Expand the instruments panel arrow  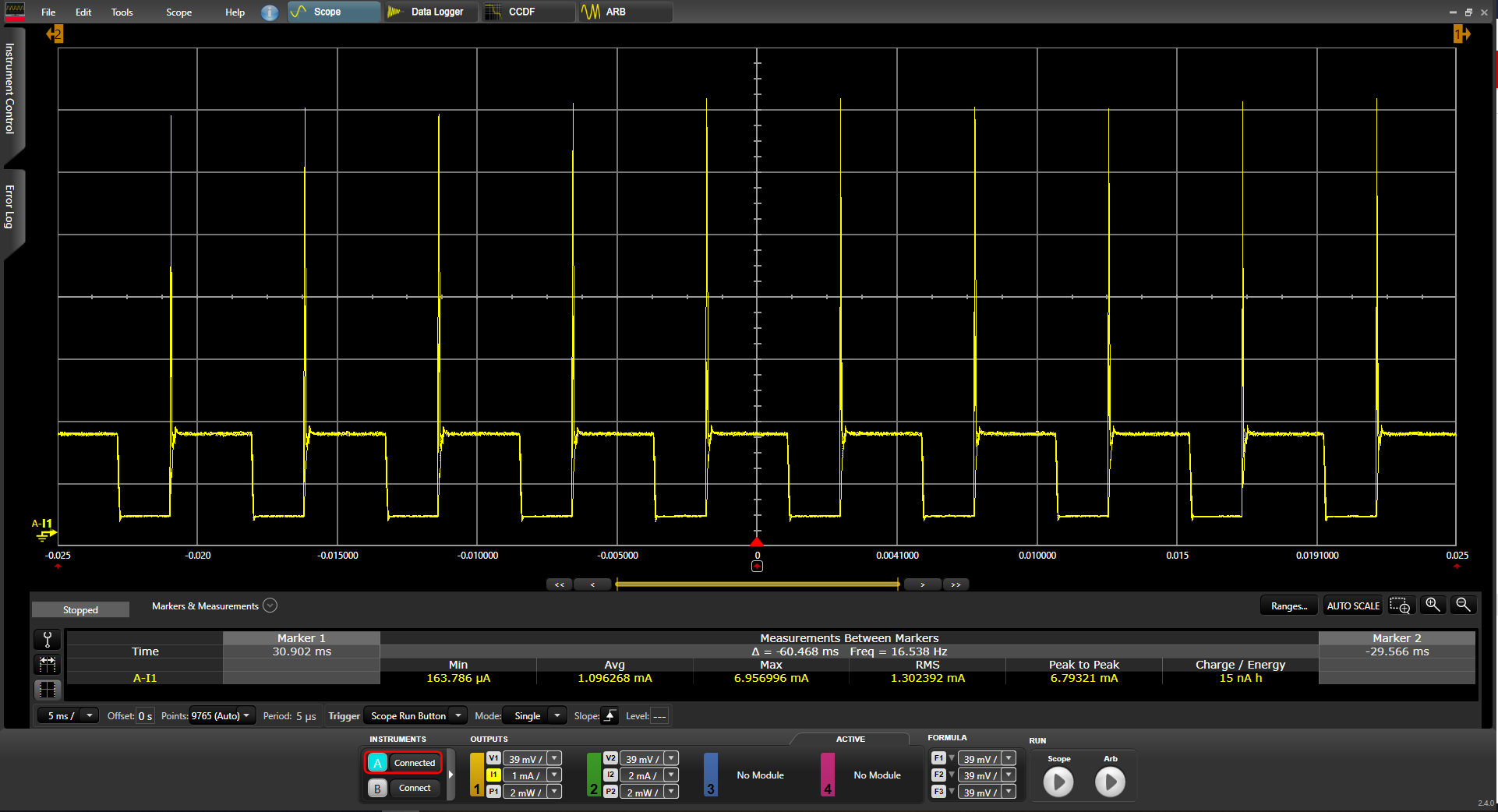(450, 775)
